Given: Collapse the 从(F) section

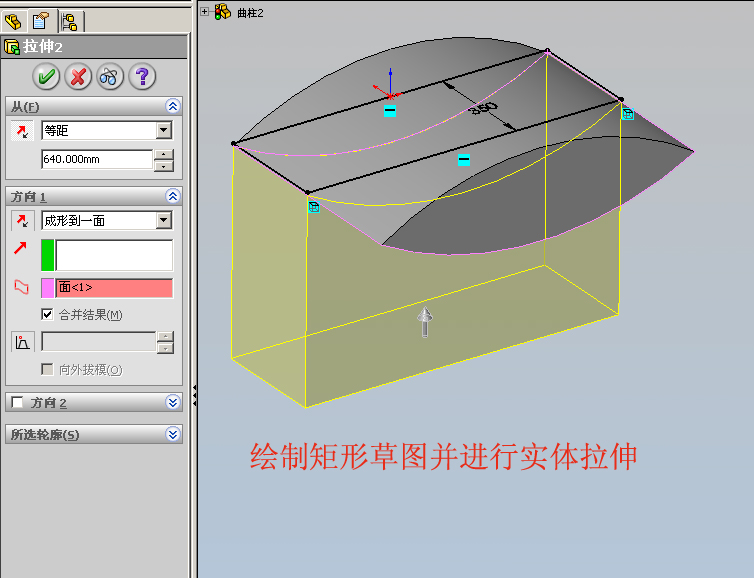Looking at the screenshot, I should click(x=173, y=106).
